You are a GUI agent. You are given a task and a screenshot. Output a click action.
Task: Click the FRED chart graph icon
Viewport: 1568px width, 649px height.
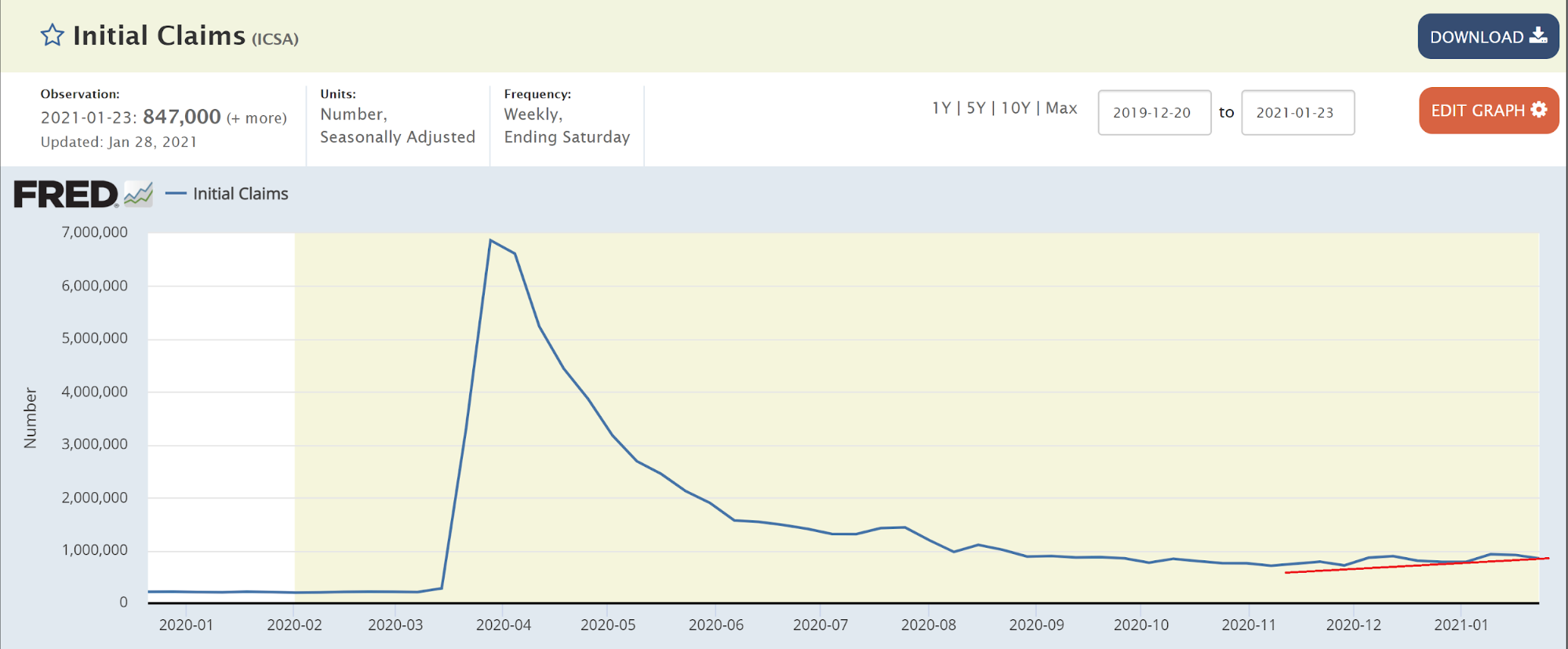tap(139, 194)
